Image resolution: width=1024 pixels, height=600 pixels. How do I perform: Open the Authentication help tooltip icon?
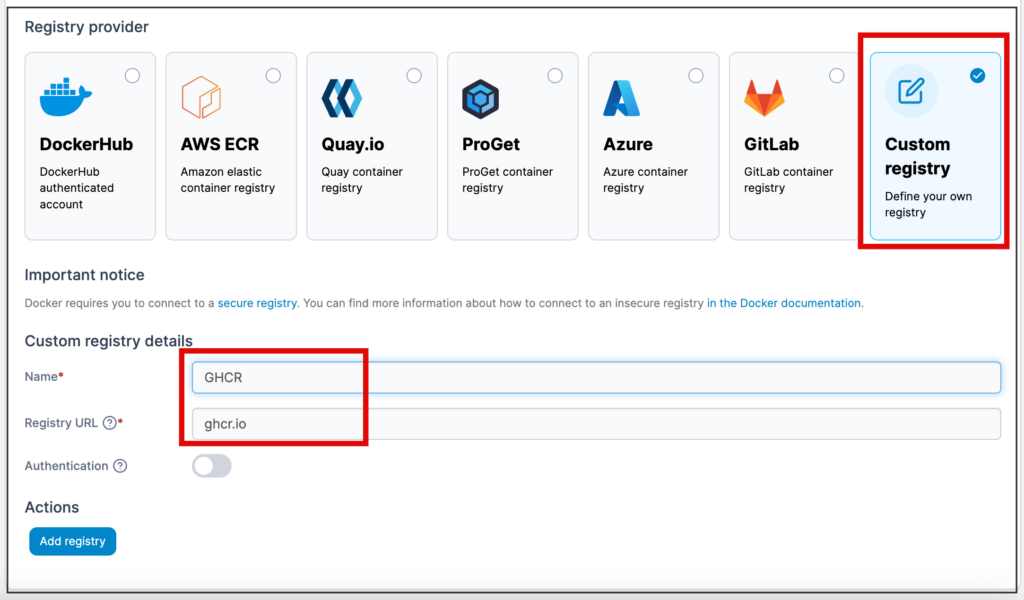[x=120, y=466]
